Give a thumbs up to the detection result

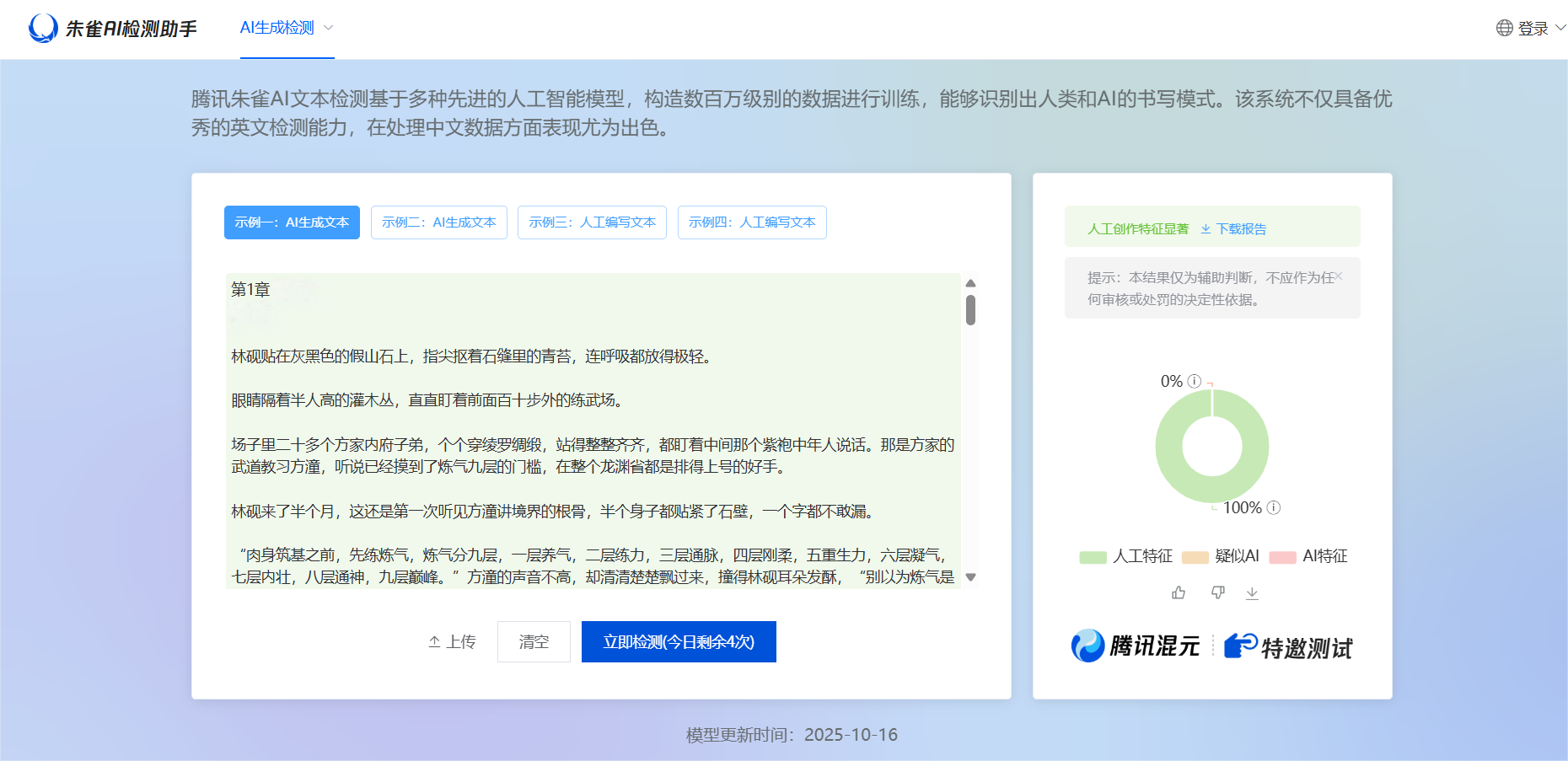pos(1178,592)
